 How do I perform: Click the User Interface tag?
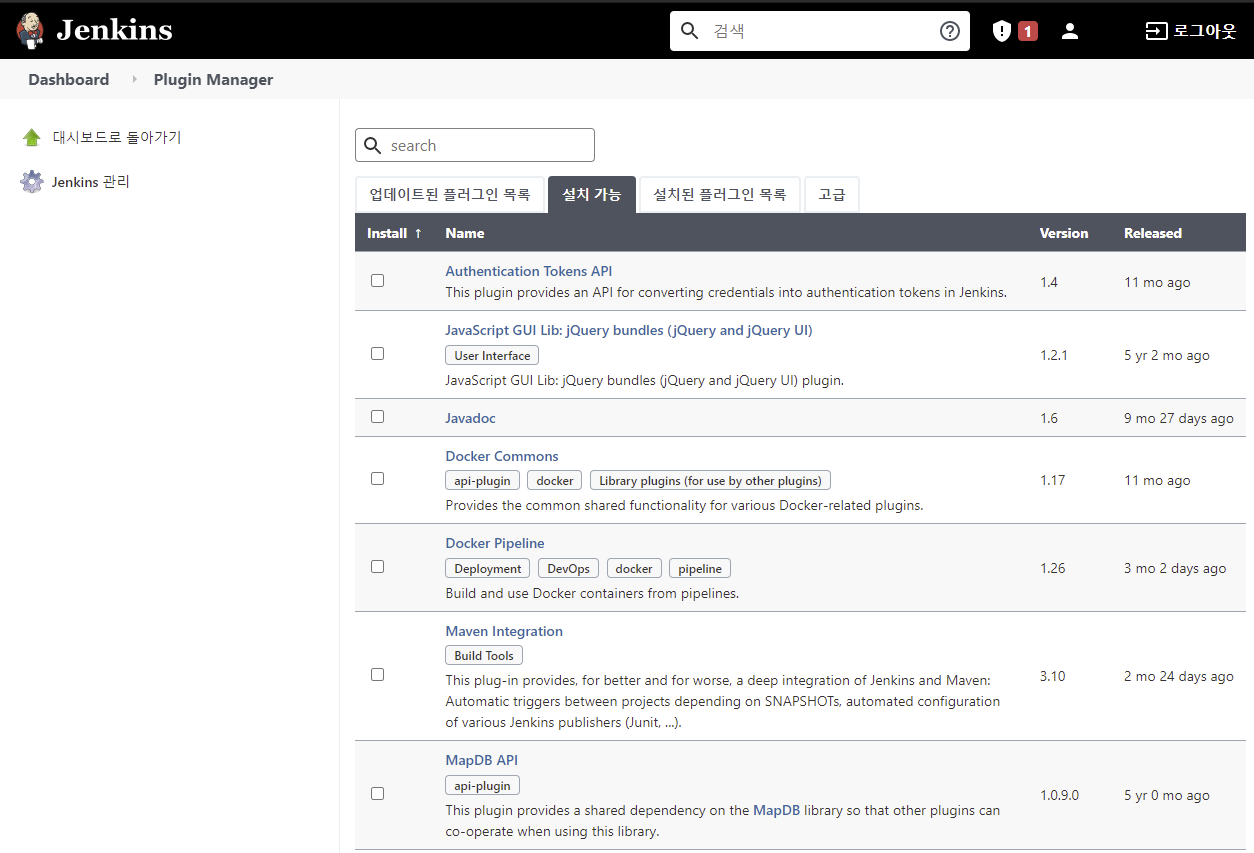pyautogui.click(x=492, y=355)
